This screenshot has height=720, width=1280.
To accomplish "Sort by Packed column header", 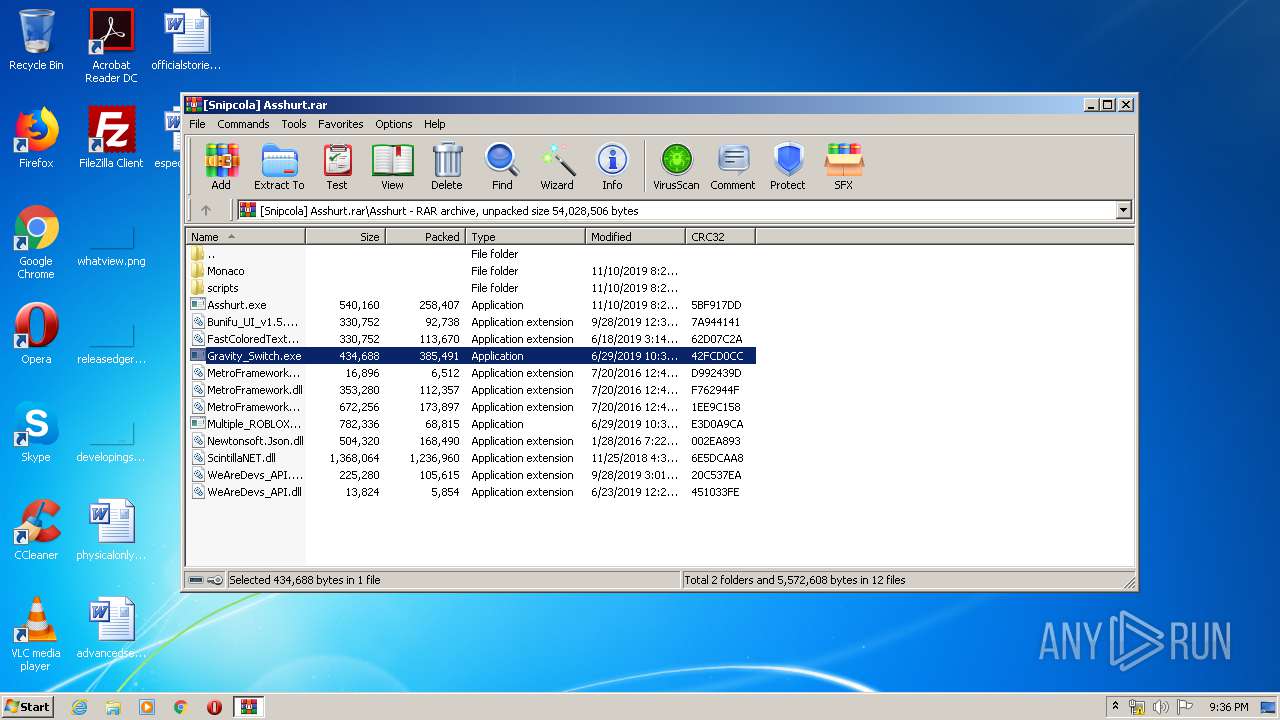I will (x=425, y=237).
